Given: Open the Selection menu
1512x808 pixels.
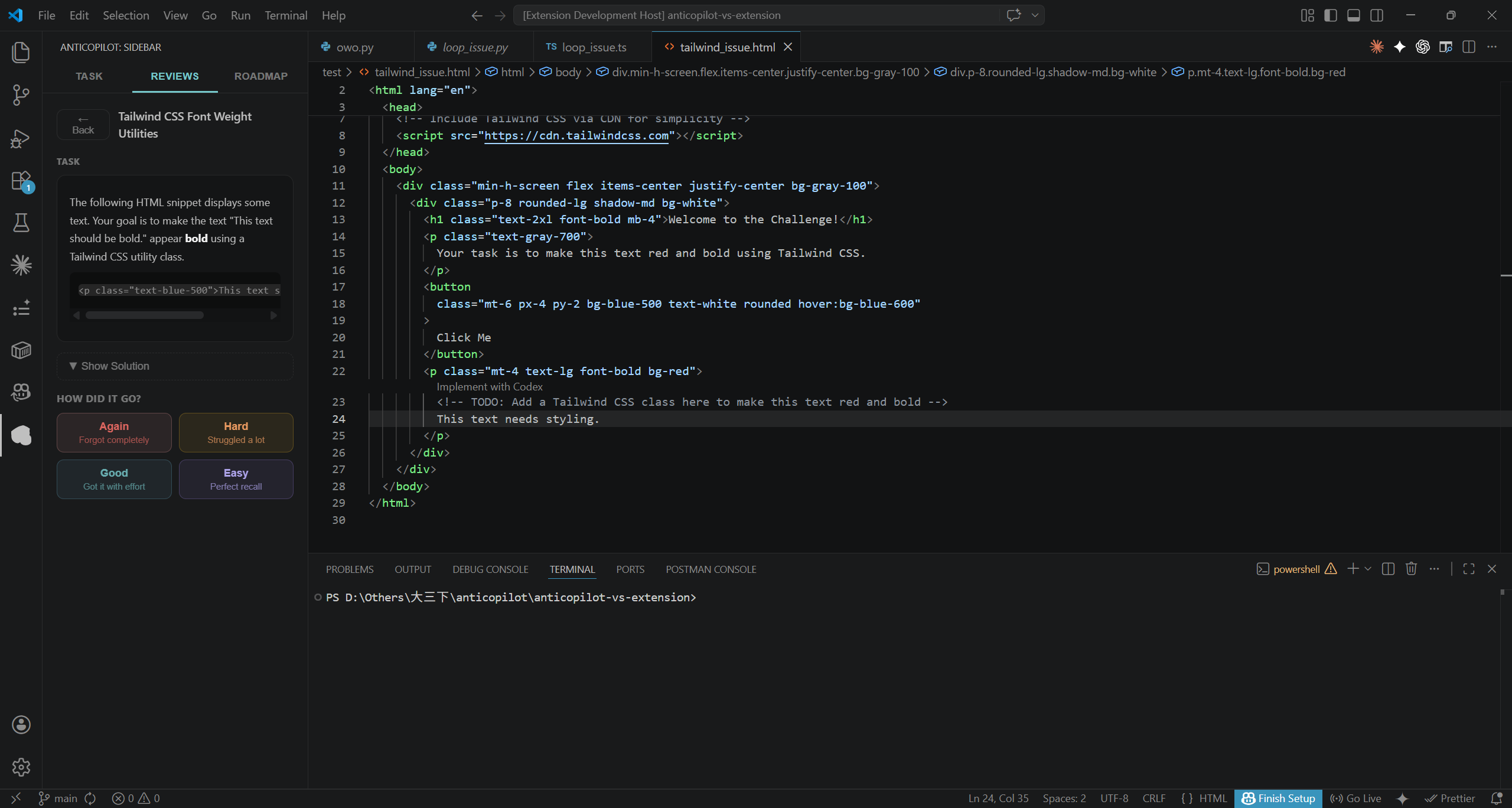Looking at the screenshot, I should point(126,15).
